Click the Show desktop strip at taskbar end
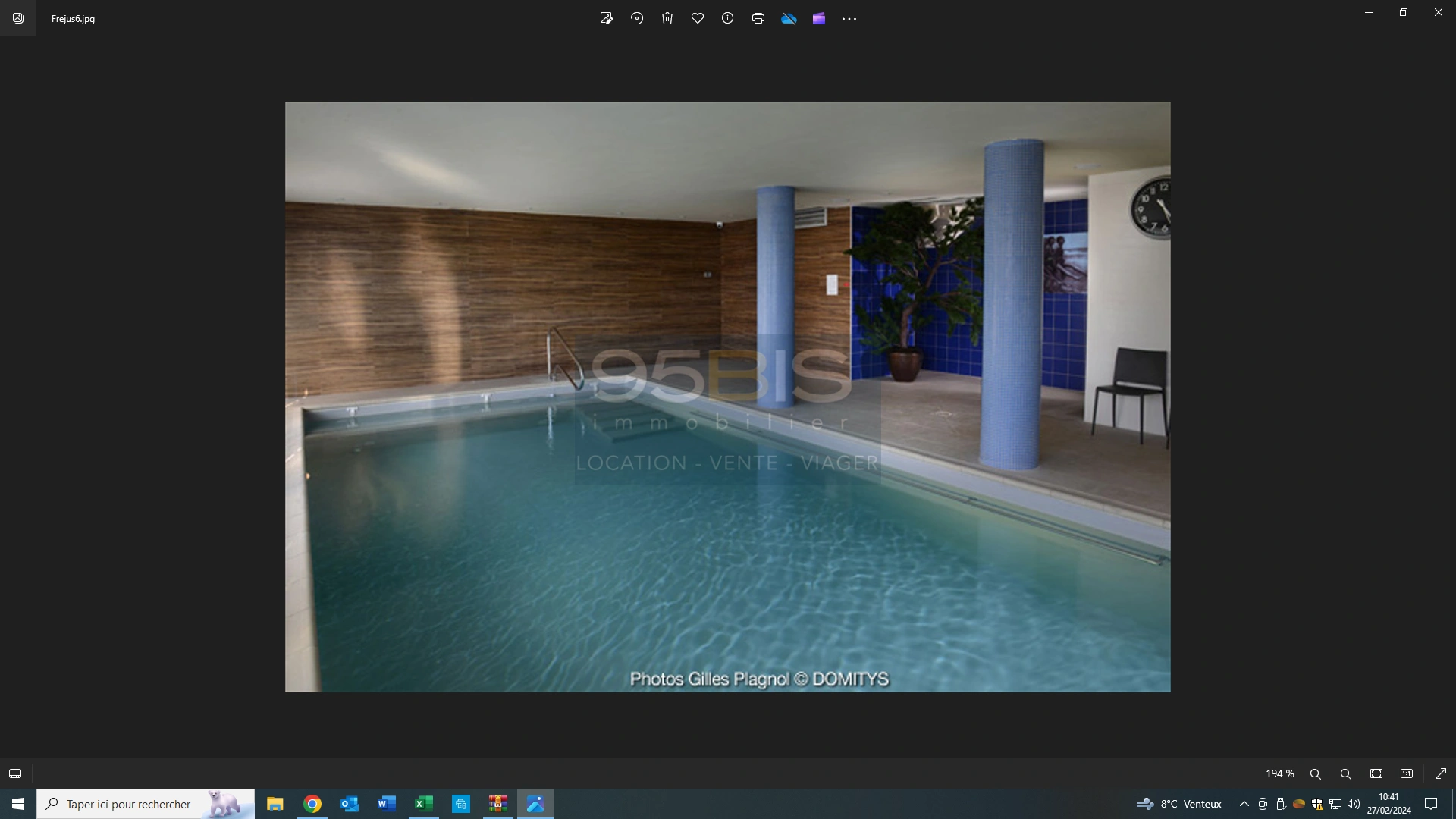This screenshot has height=819, width=1456. tap(1453, 804)
